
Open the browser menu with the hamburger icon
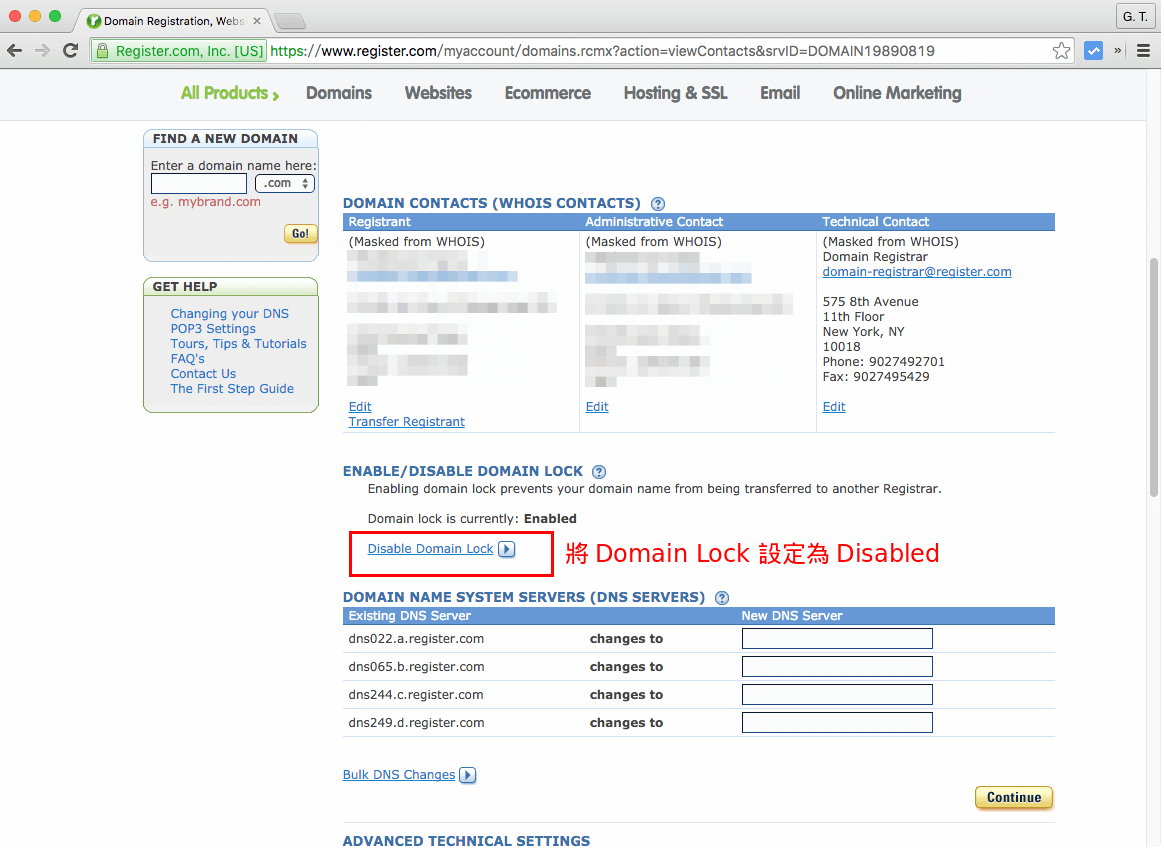[x=1143, y=49]
